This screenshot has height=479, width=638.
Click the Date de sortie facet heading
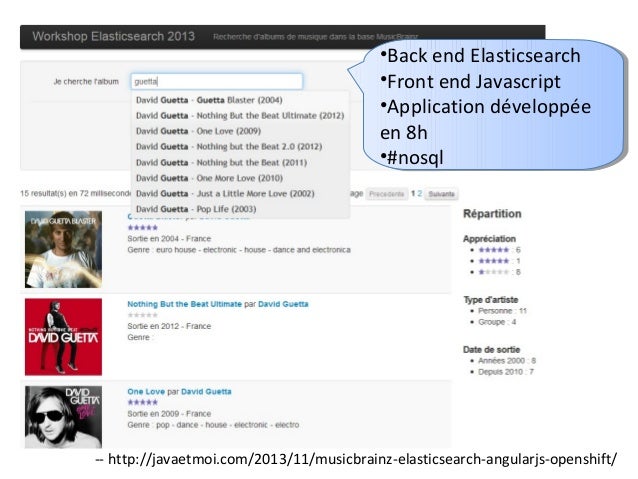(492, 350)
